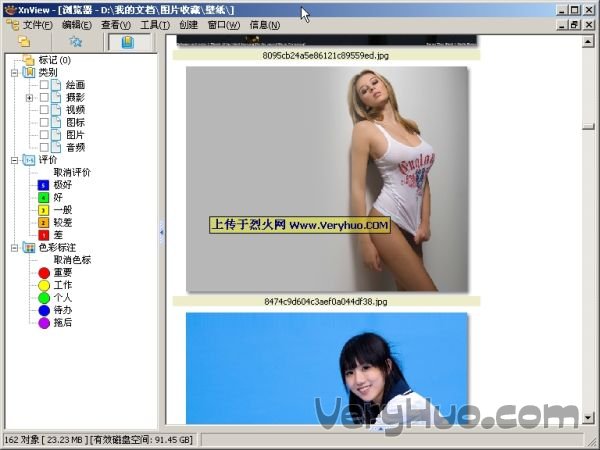The height and width of the screenshot is (450, 600).
Task: Choose the 一般 rating 3 icon
Action: click(43, 210)
